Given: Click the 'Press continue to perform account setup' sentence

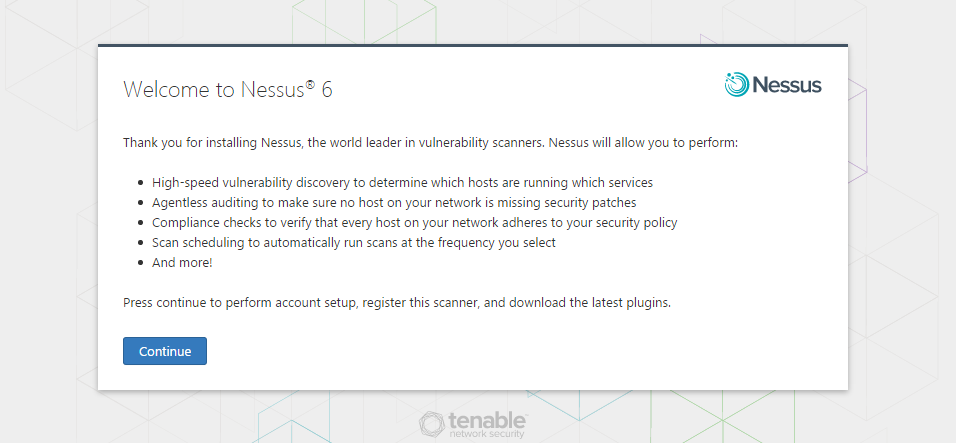Looking at the screenshot, I should [x=397, y=302].
